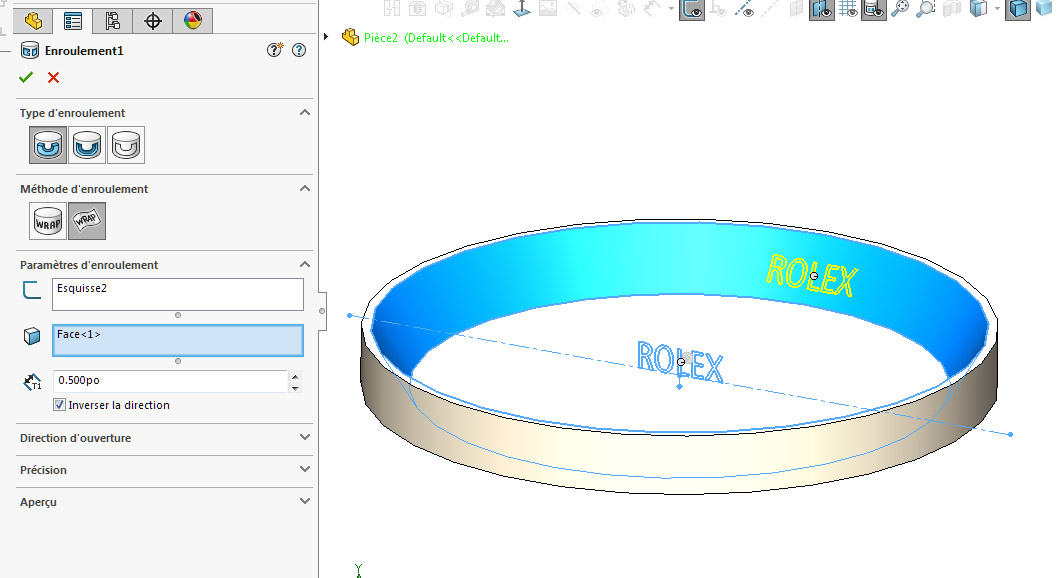
Task: Expand the Direction d'ouverture section
Action: click(x=305, y=437)
